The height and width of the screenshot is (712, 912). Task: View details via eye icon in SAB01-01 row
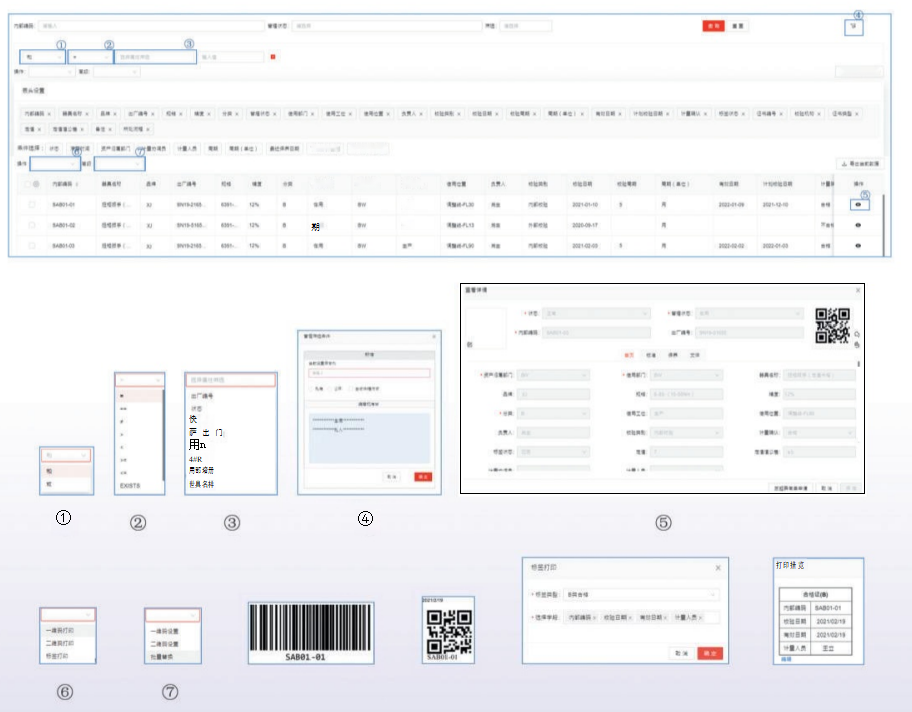[x=858, y=205]
